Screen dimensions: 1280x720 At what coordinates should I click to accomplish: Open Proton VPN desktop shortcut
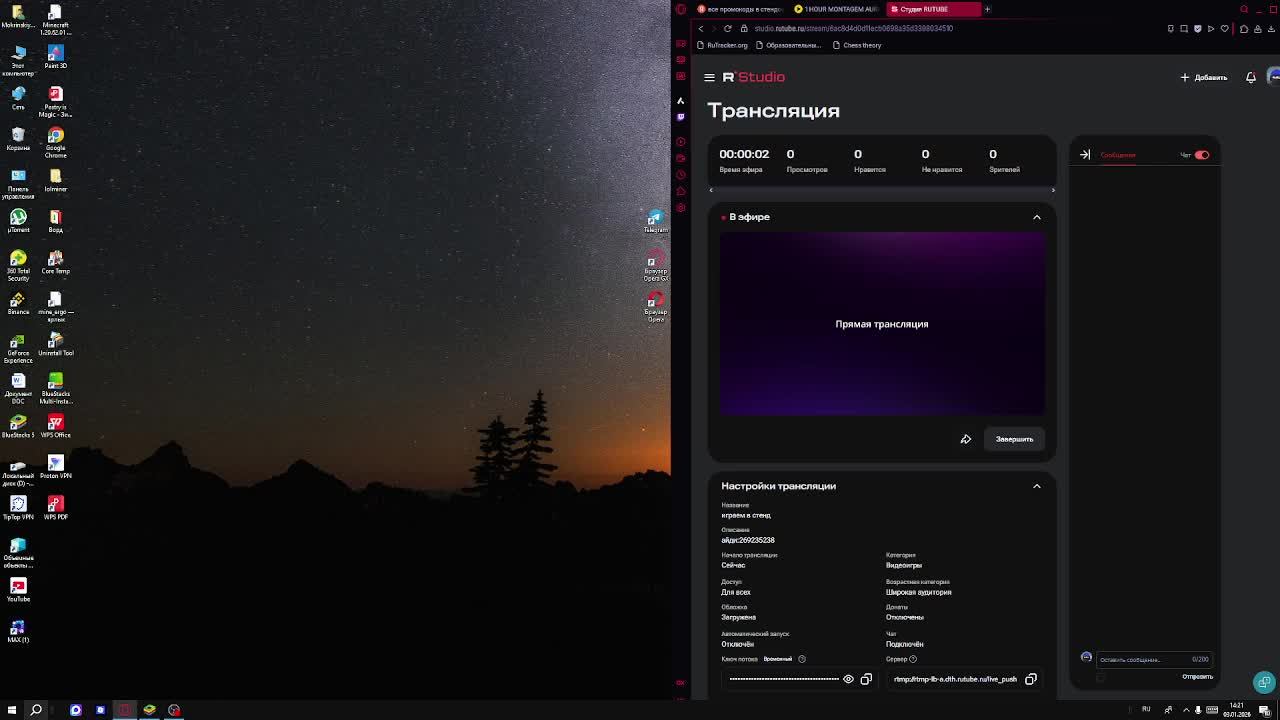[56, 467]
